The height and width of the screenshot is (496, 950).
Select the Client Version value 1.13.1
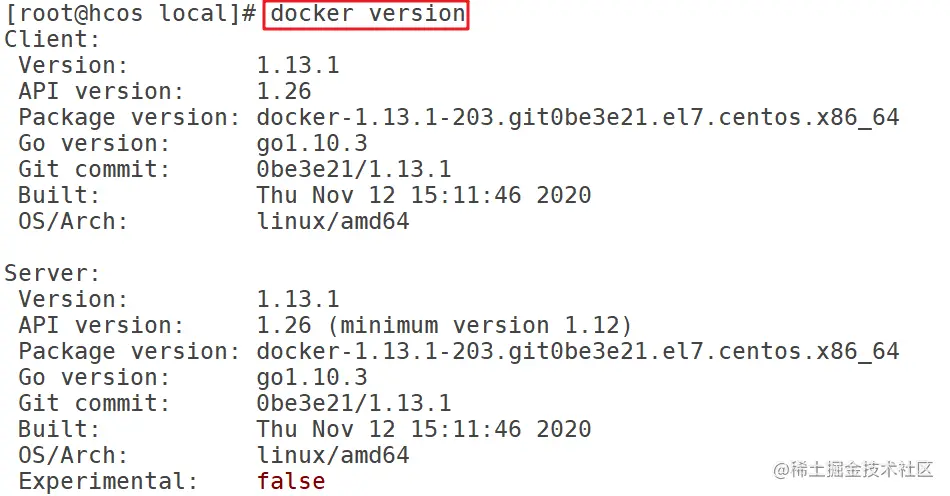298,66
